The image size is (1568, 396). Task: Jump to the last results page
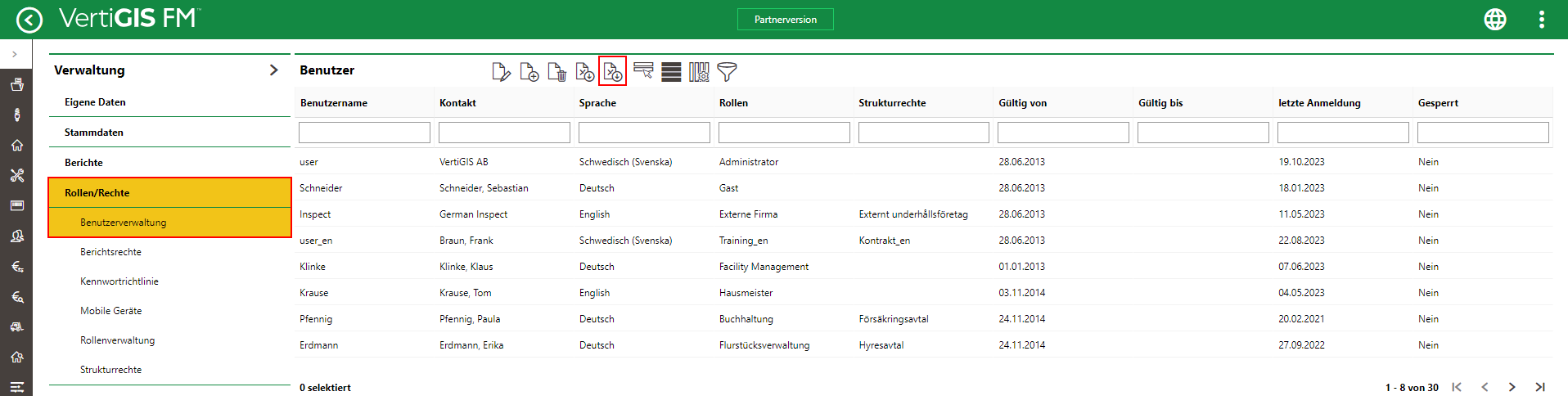[x=1540, y=387]
